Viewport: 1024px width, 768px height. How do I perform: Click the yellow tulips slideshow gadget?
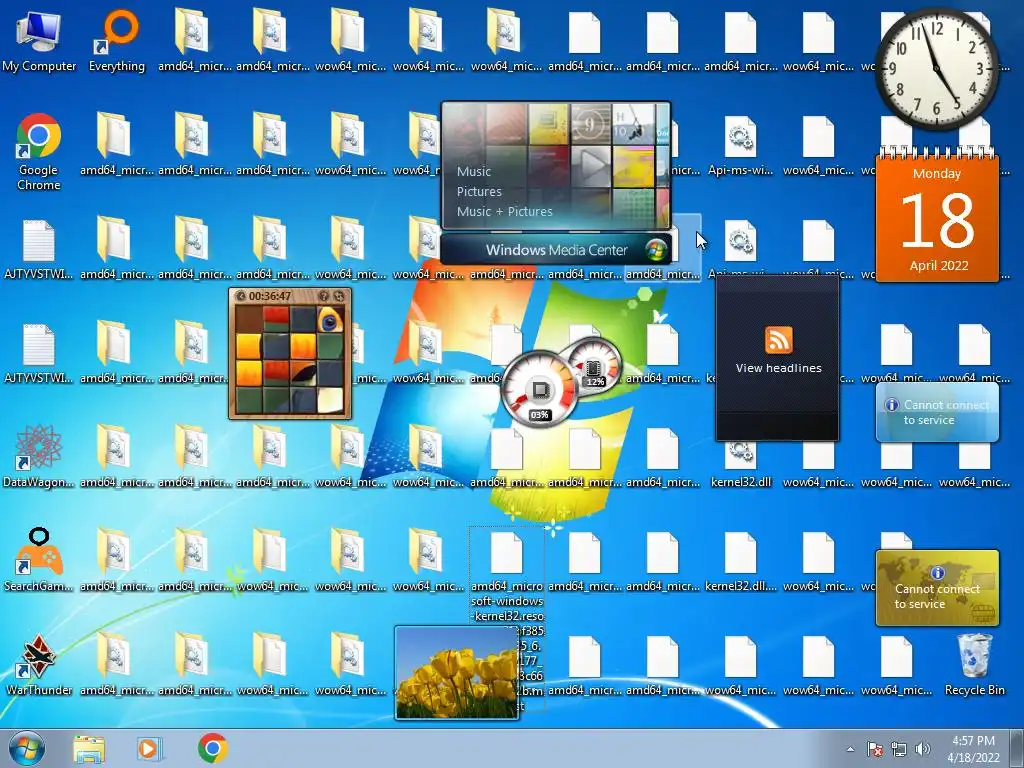(x=457, y=673)
